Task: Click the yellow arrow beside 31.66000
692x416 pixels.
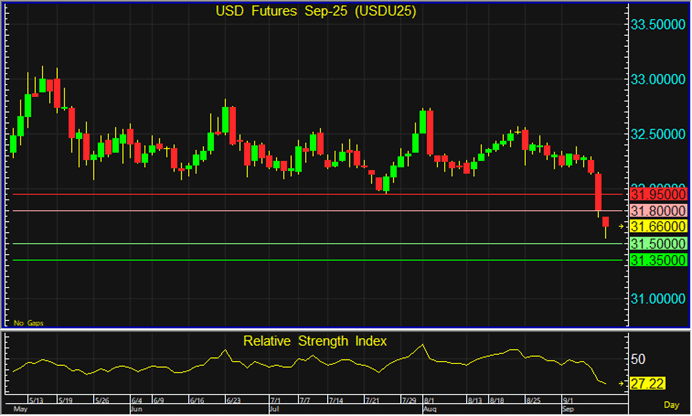Action: [x=621, y=227]
